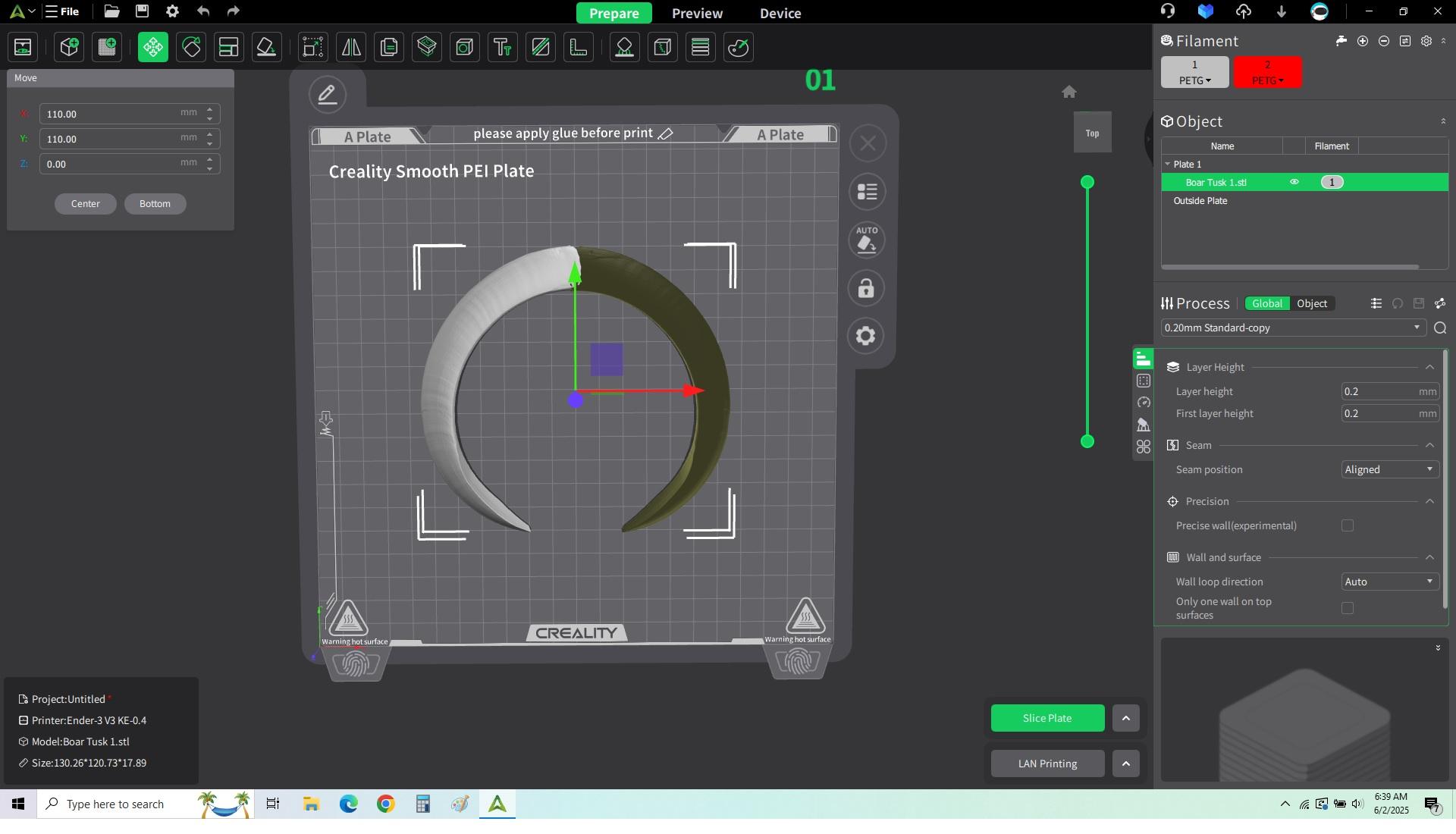Open the 0.20mm Standard-copy preset dropdown
Image resolution: width=1456 pixels, height=834 pixels.
pyautogui.click(x=1291, y=328)
